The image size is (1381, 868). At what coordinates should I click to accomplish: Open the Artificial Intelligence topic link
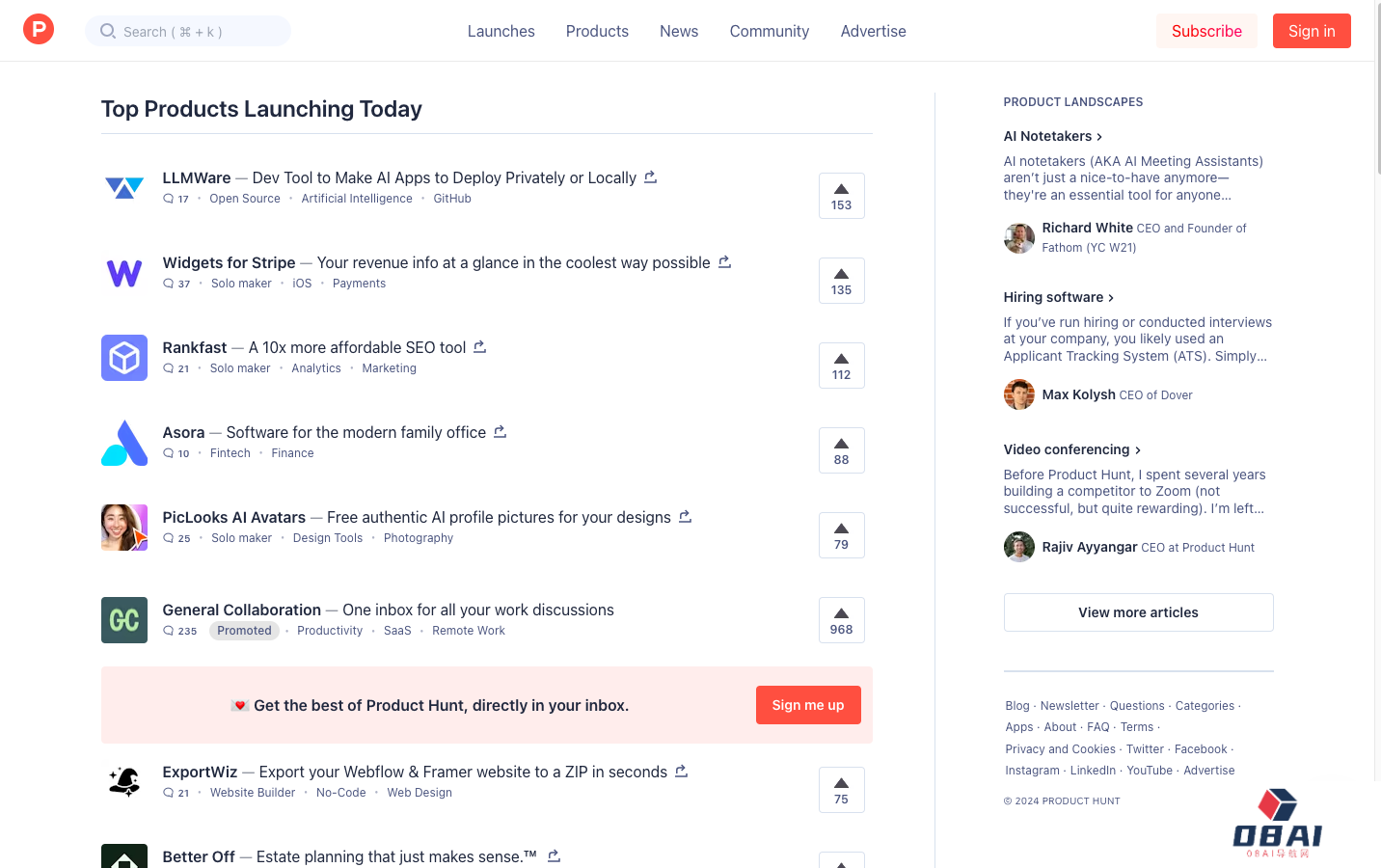[x=356, y=198]
